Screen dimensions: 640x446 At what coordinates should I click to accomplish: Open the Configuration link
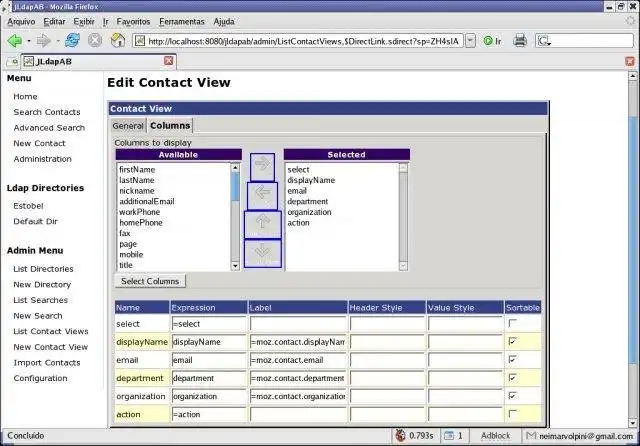coord(40,378)
